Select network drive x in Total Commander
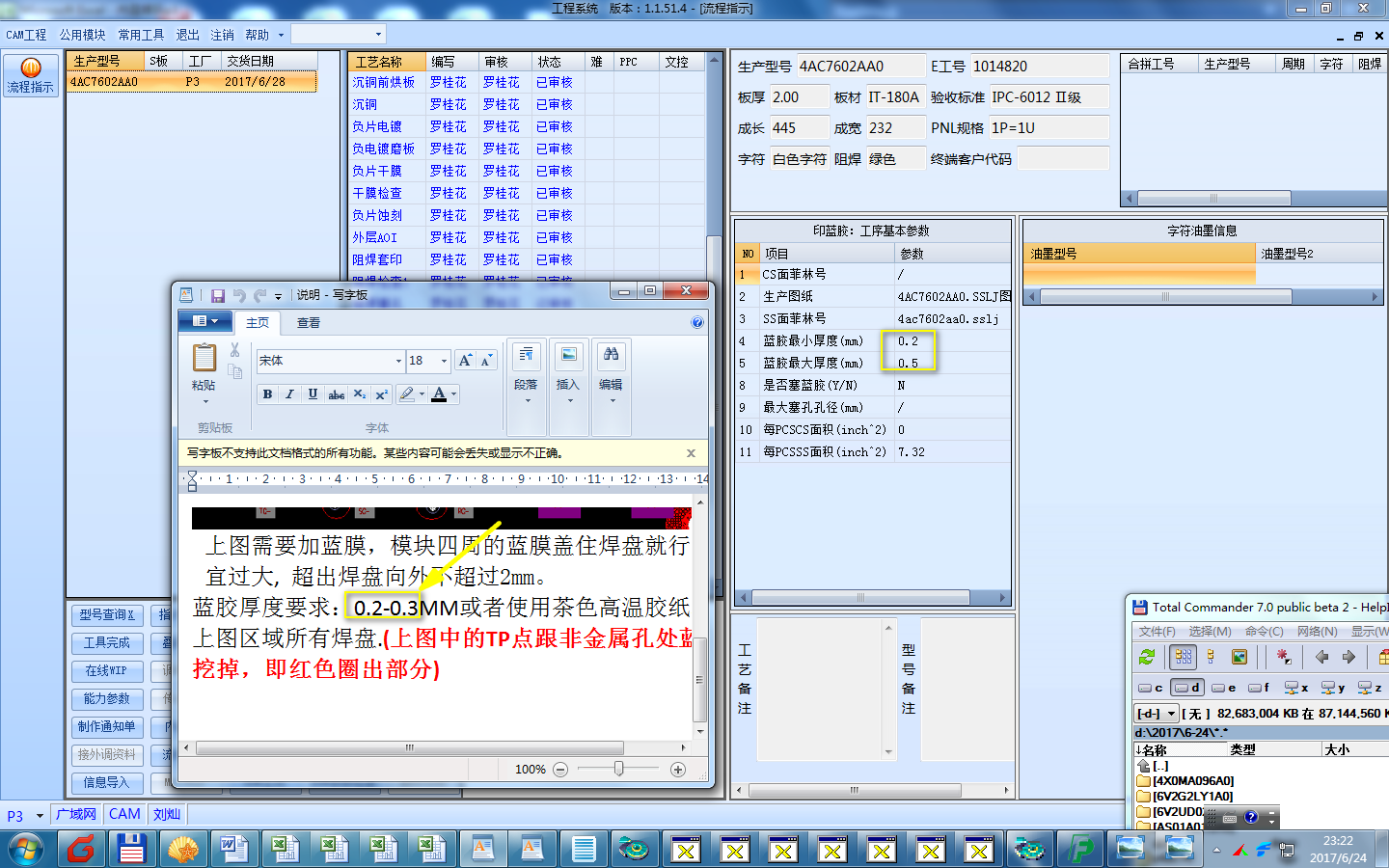The width and height of the screenshot is (1389, 868). click(1296, 688)
